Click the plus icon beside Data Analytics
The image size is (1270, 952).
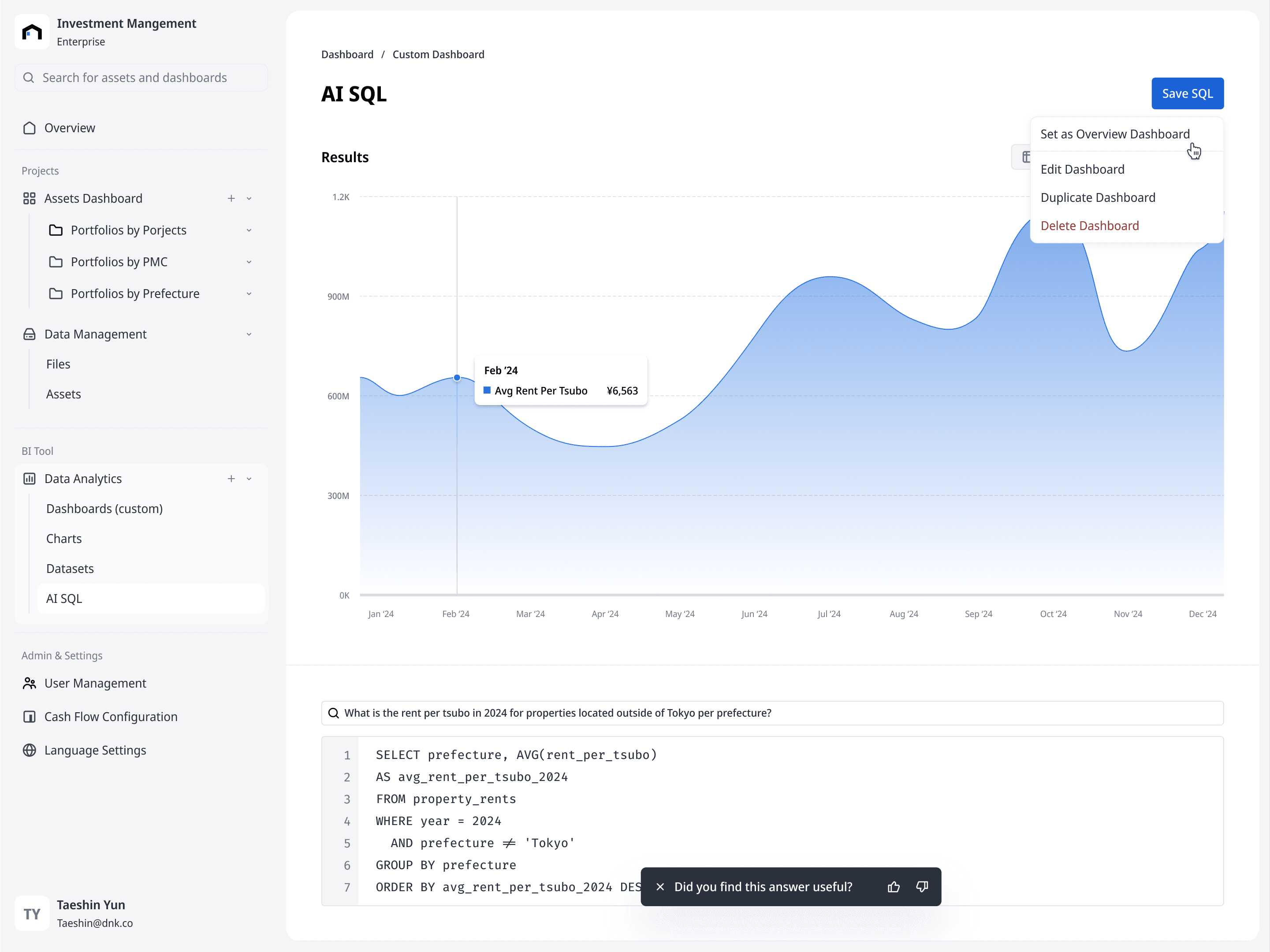tap(231, 478)
